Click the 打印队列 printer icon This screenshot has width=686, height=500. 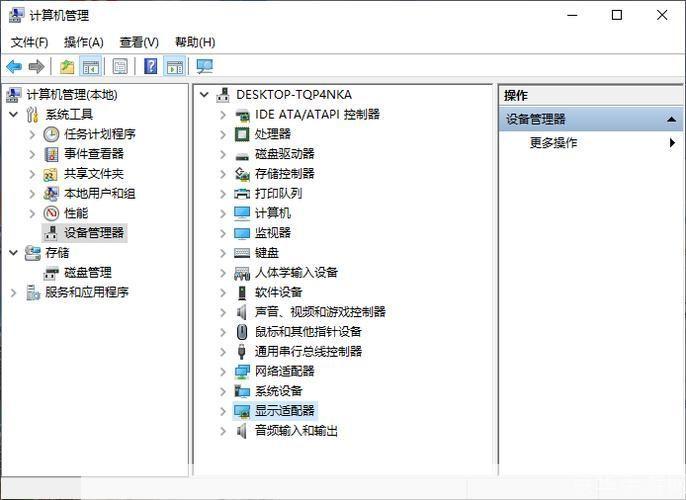(242, 194)
